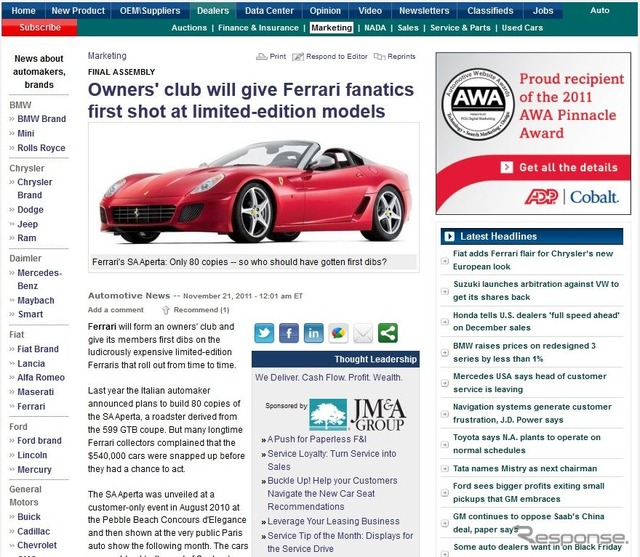Open the Jobs tab
Screen dimensions: 640x557
tap(543, 11)
